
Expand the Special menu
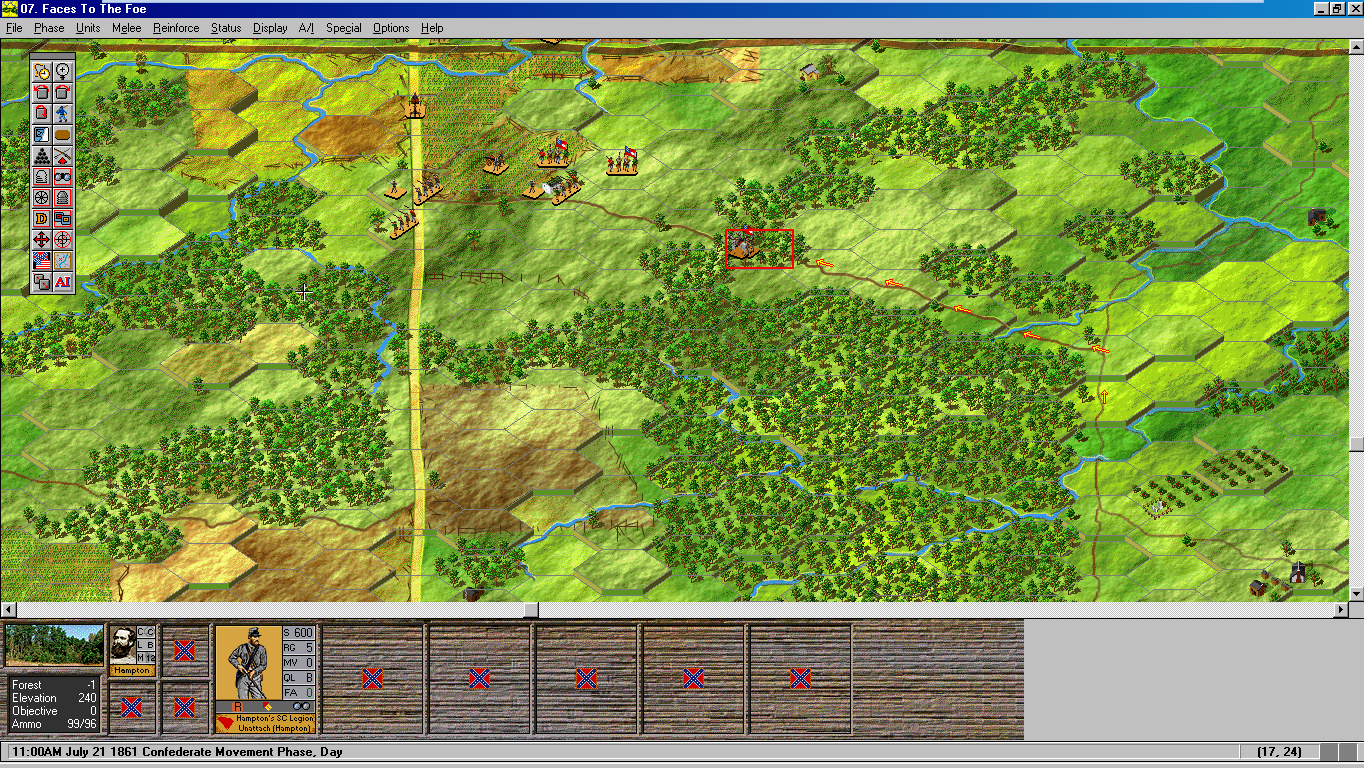(344, 28)
